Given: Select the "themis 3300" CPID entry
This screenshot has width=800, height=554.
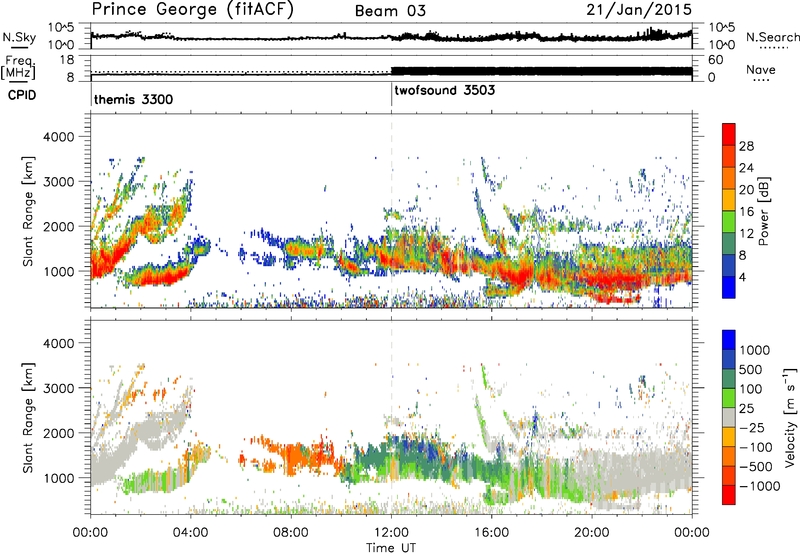Looking at the screenshot, I should tap(133, 99).
